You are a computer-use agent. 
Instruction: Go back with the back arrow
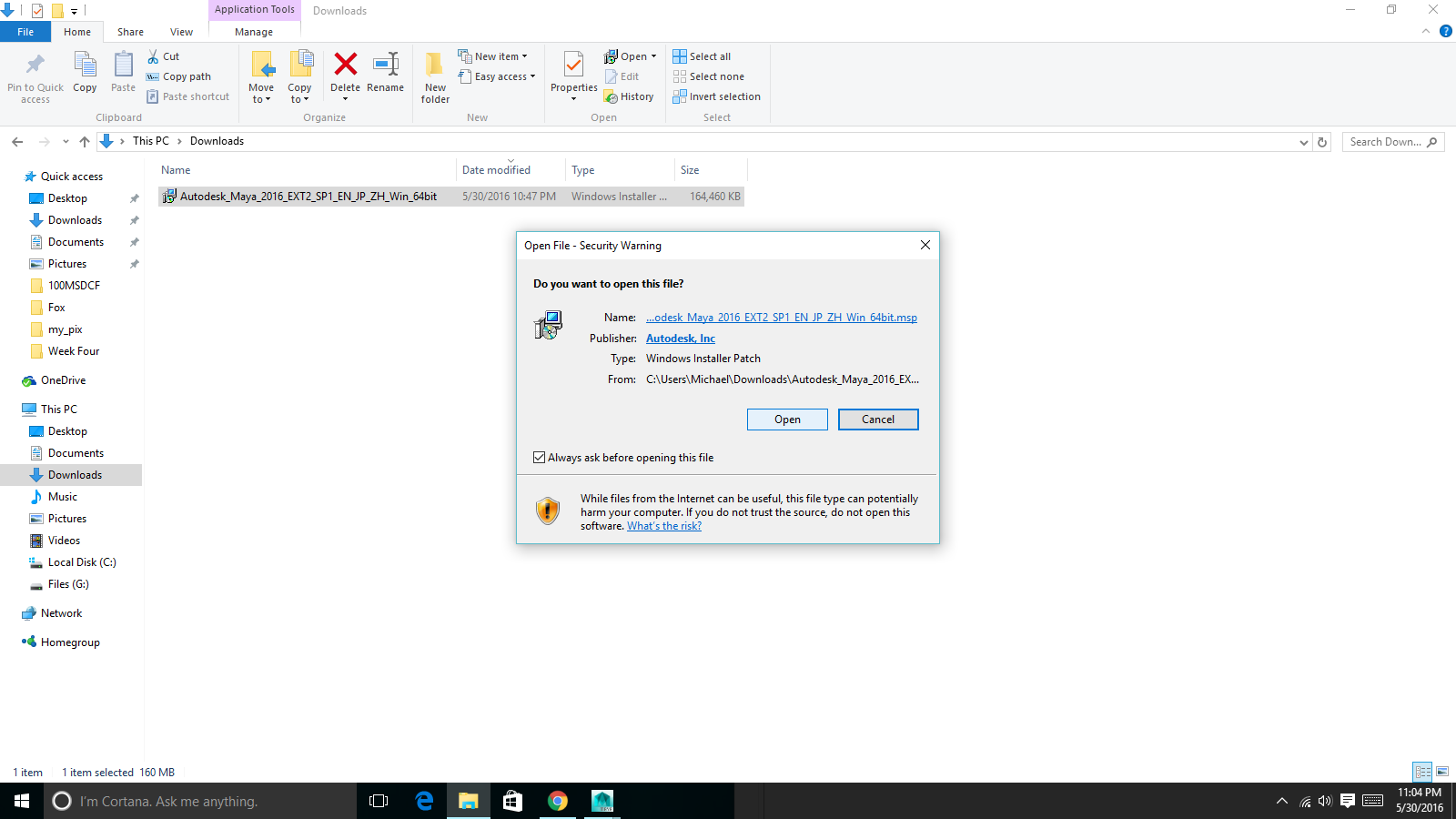(17, 141)
